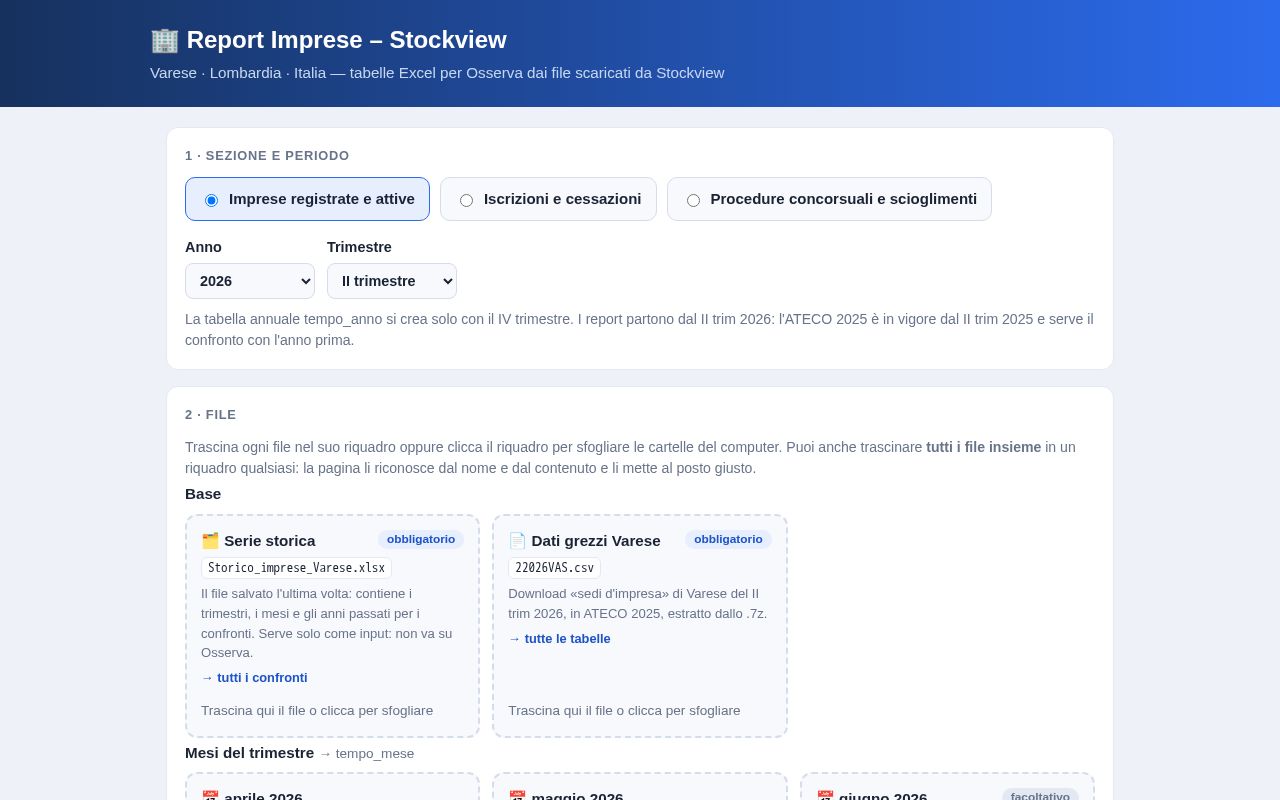Screen dimensions: 1280x800
Task: Click the Serie storica folder-tabs icon
Action: [x=210, y=541]
